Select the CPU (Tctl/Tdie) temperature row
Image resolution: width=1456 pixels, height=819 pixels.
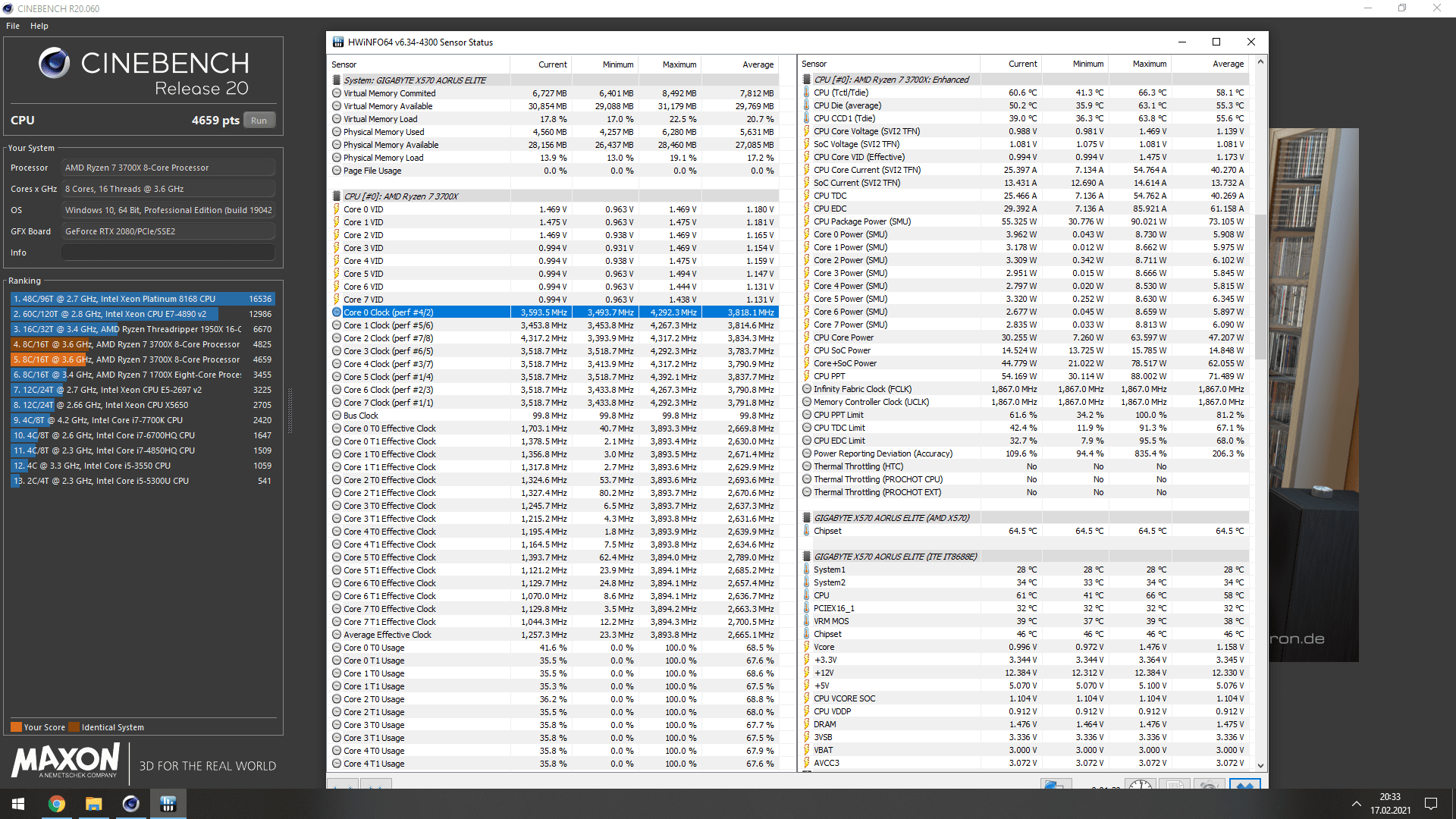pos(1024,93)
